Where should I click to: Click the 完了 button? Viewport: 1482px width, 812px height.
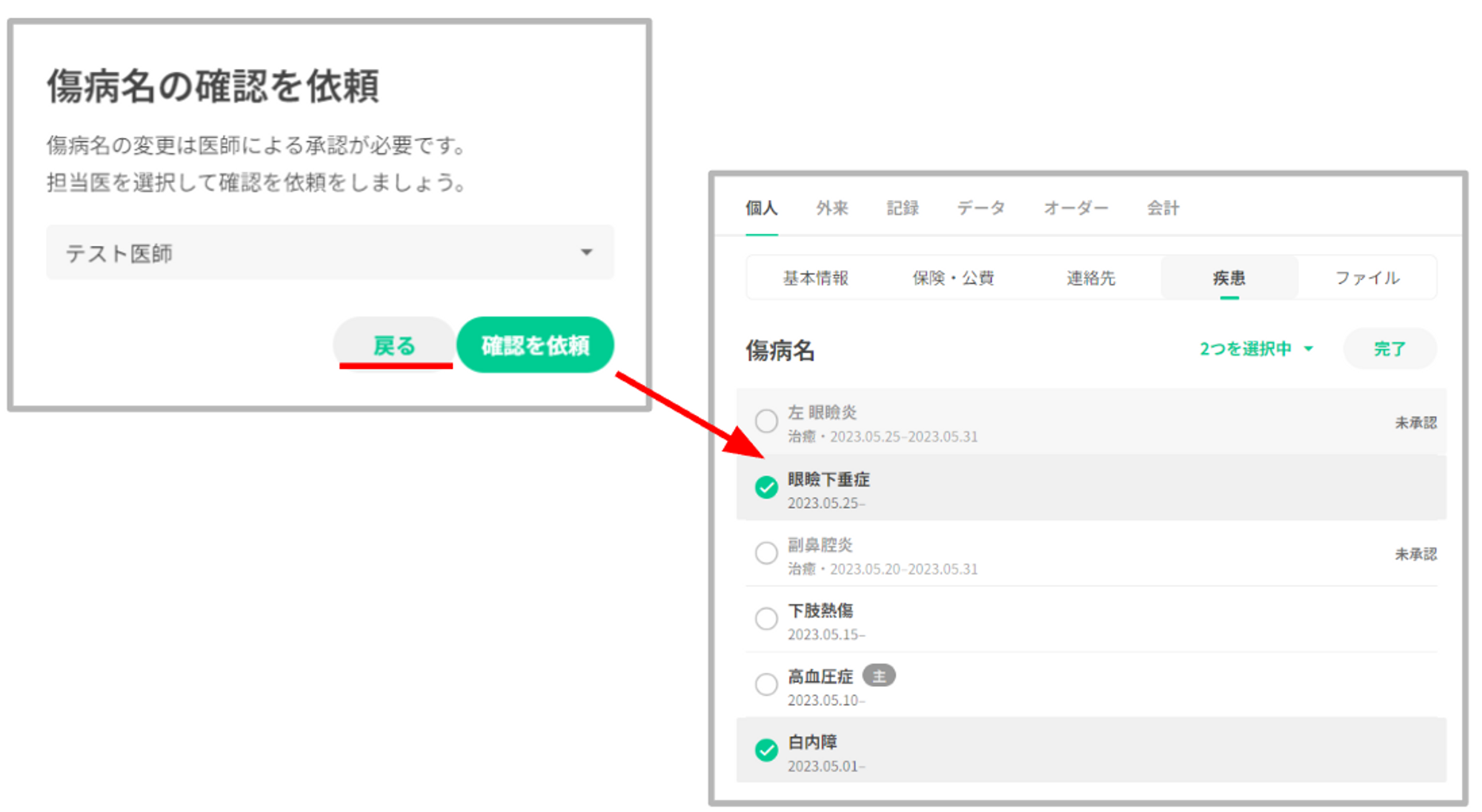[x=1389, y=349]
